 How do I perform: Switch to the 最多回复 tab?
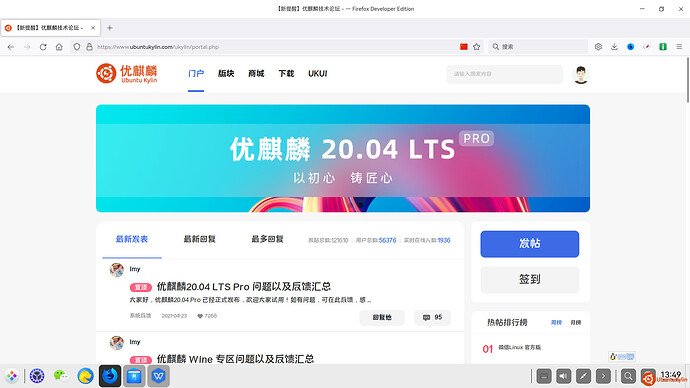tap(267, 239)
